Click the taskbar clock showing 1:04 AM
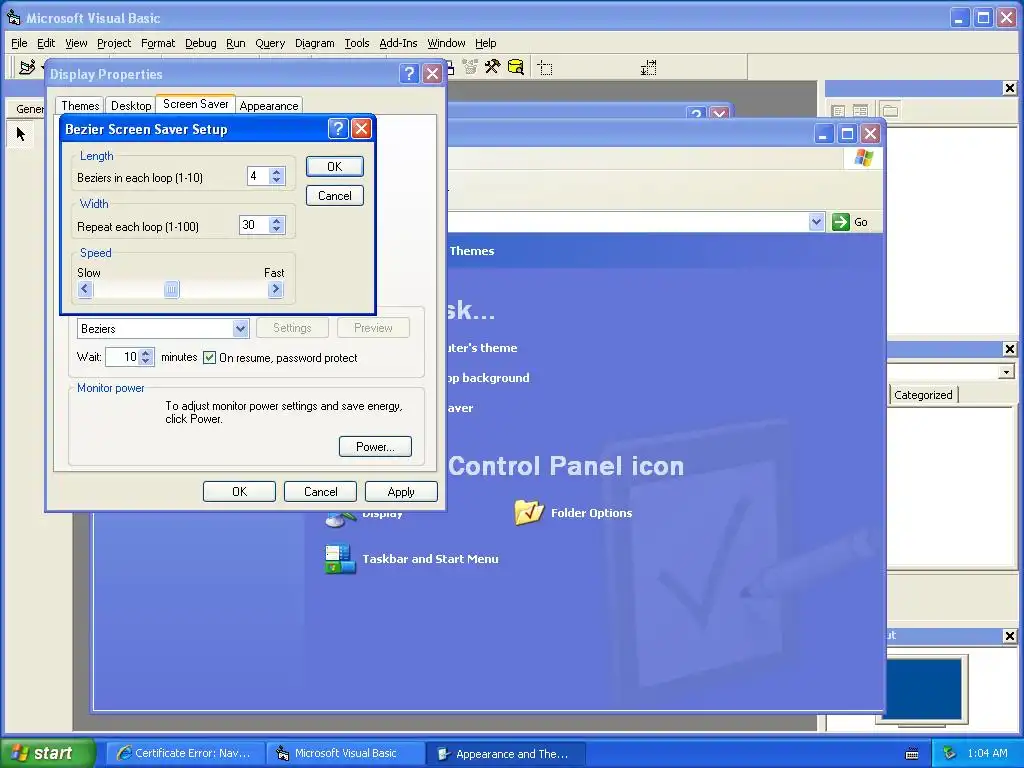Viewport: 1024px width, 768px height. point(987,754)
